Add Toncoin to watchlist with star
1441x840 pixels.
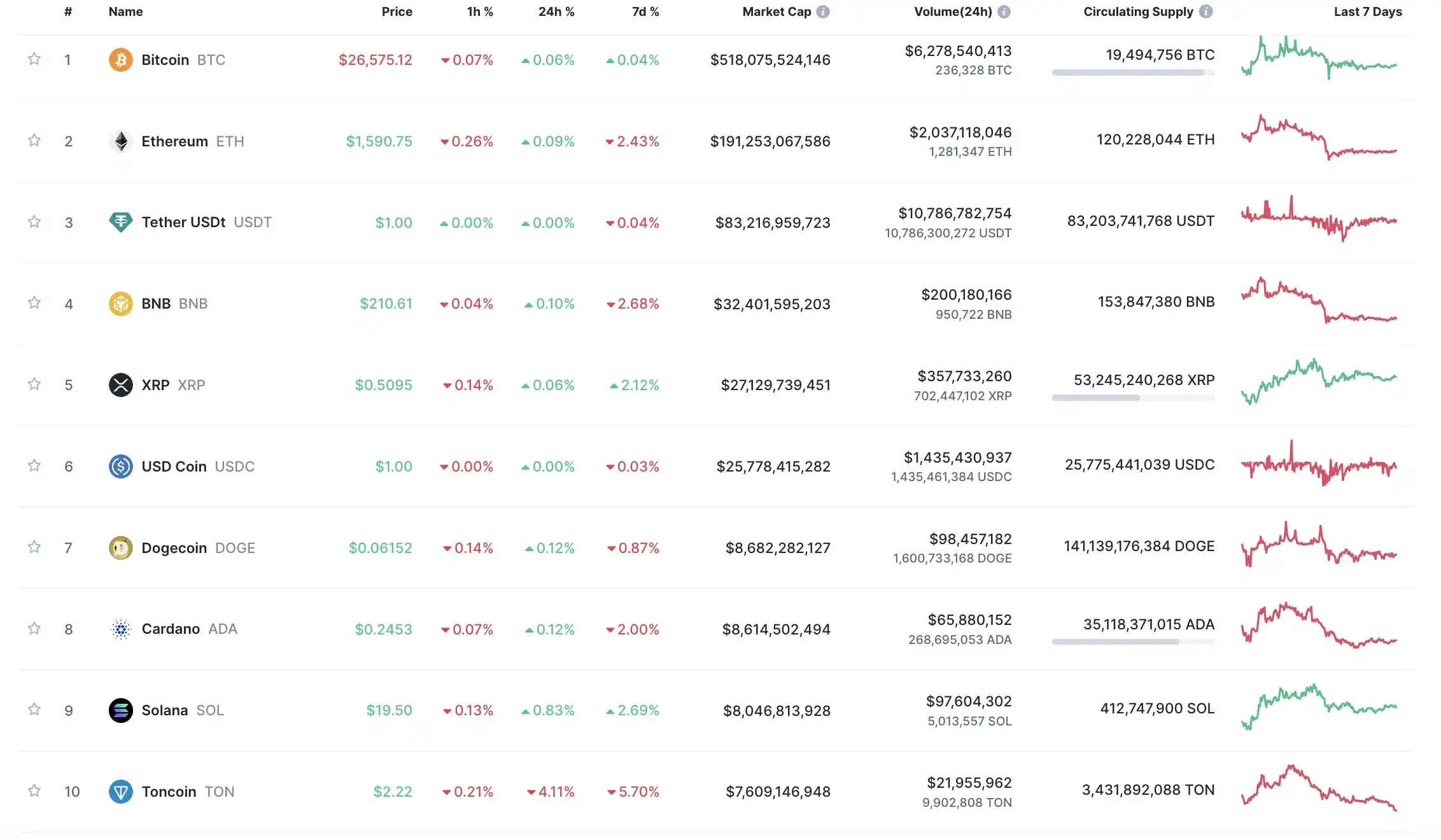(x=34, y=791)
